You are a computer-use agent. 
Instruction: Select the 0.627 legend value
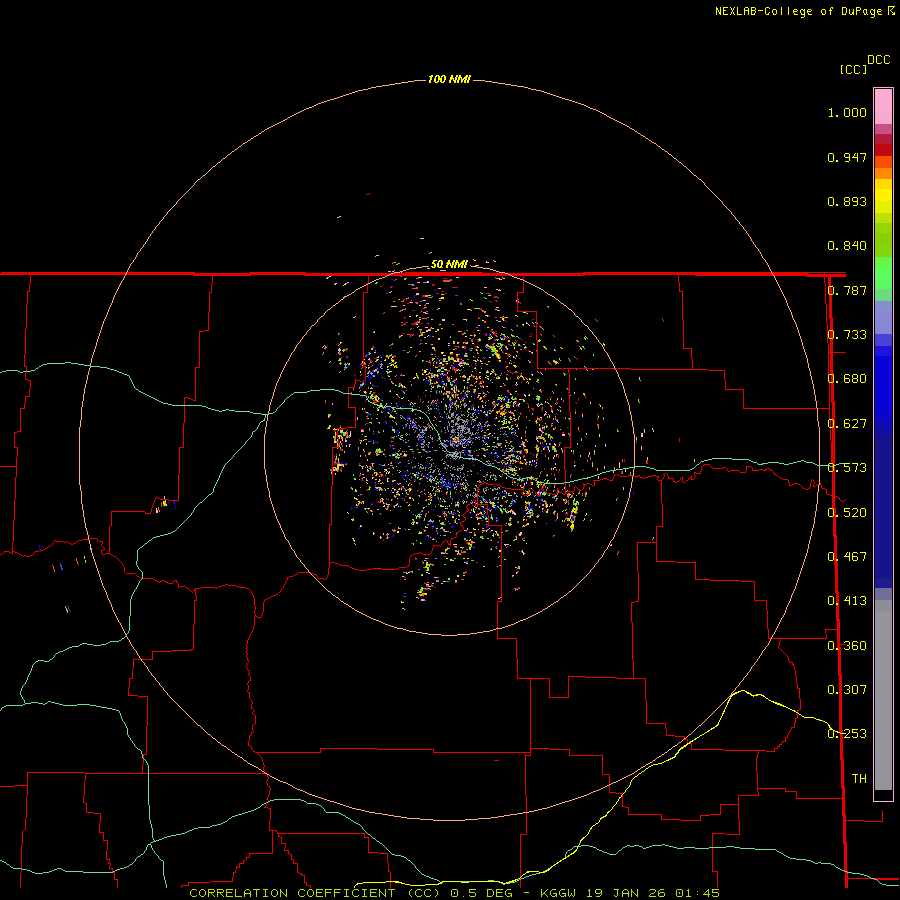tap(847, 424)
